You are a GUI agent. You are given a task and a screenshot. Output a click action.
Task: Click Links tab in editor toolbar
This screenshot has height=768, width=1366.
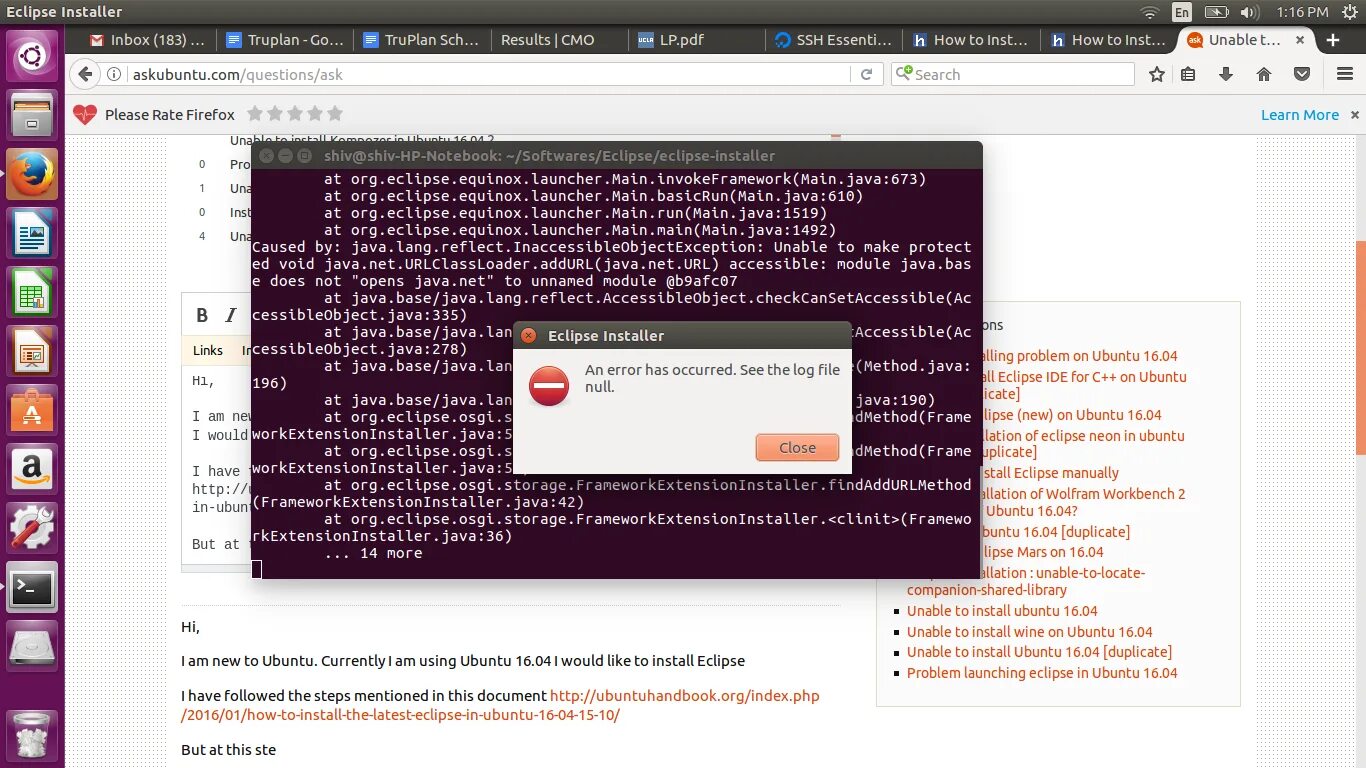[x=208, y=350]
